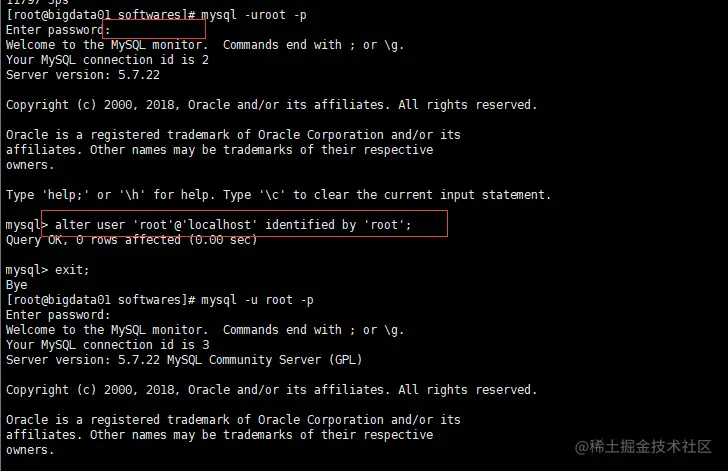Click the second 'mysql -u root -p' command
Image resolution: width=728 pixels, height=471 pixels.
point(257,300)
